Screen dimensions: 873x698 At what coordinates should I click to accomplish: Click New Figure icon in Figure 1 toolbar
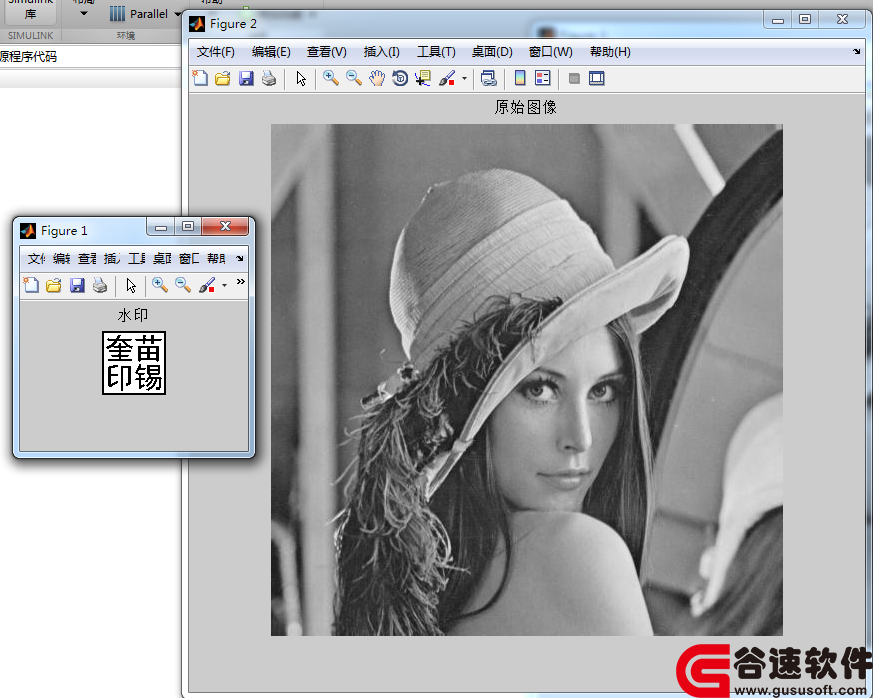click(x=31, y=285)
